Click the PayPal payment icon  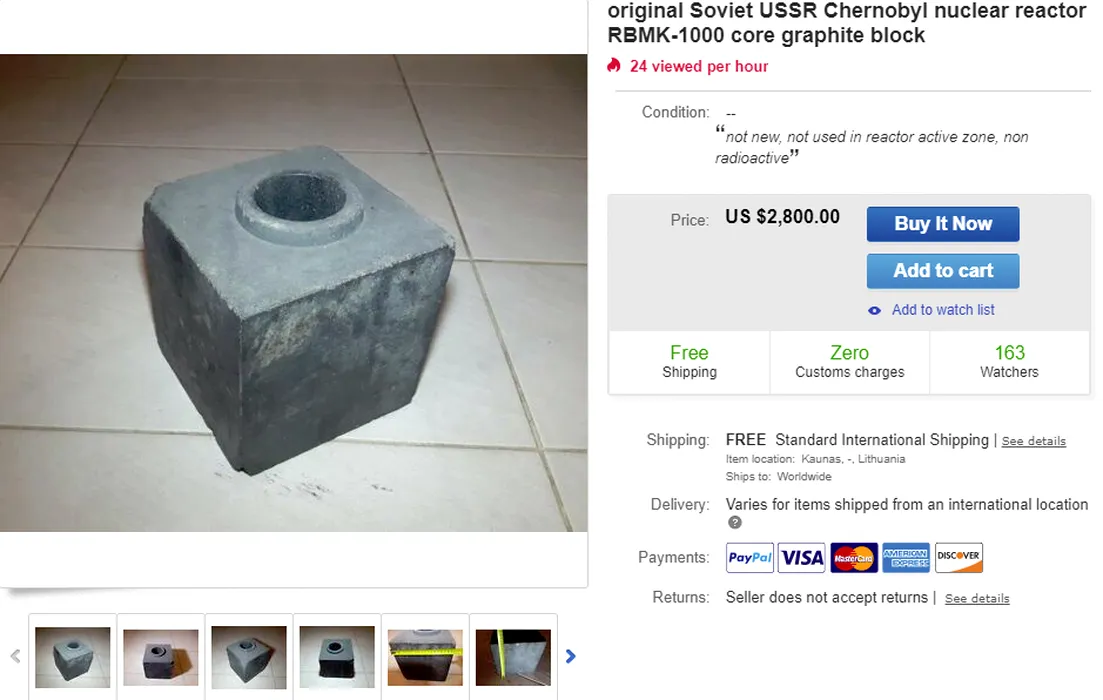[749, 558]
